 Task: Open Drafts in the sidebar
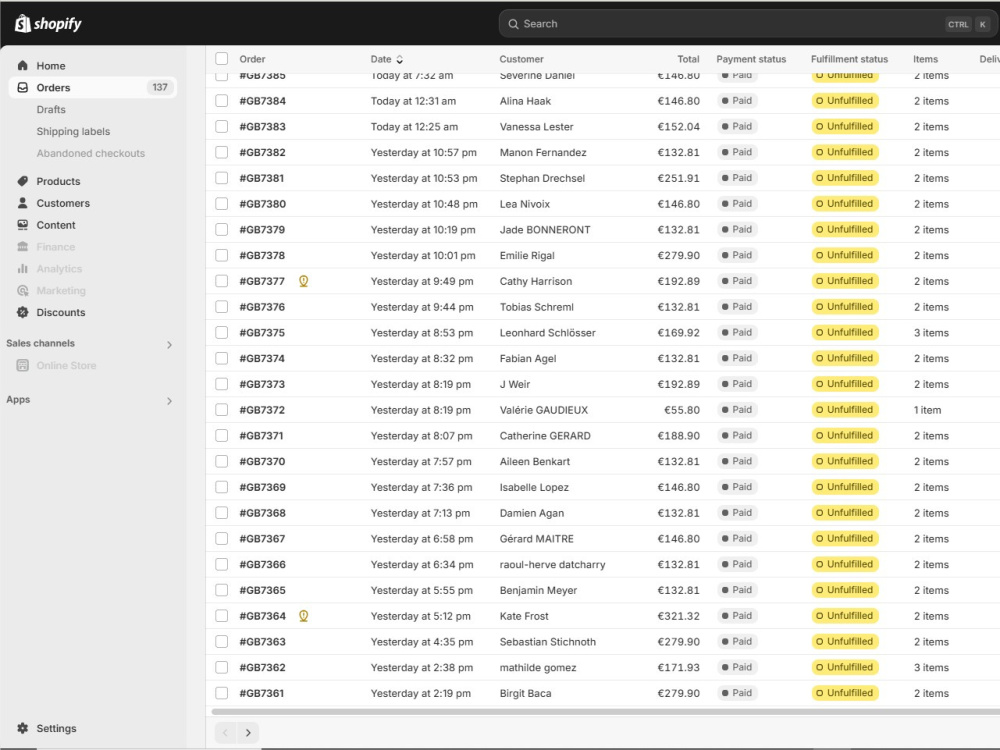[x=51, y=110]
